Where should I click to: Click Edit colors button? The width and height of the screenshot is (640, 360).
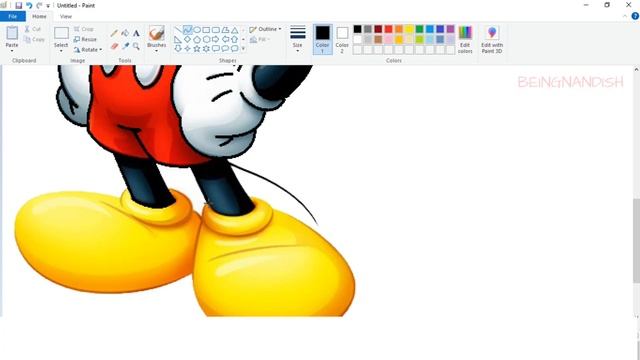465,39
